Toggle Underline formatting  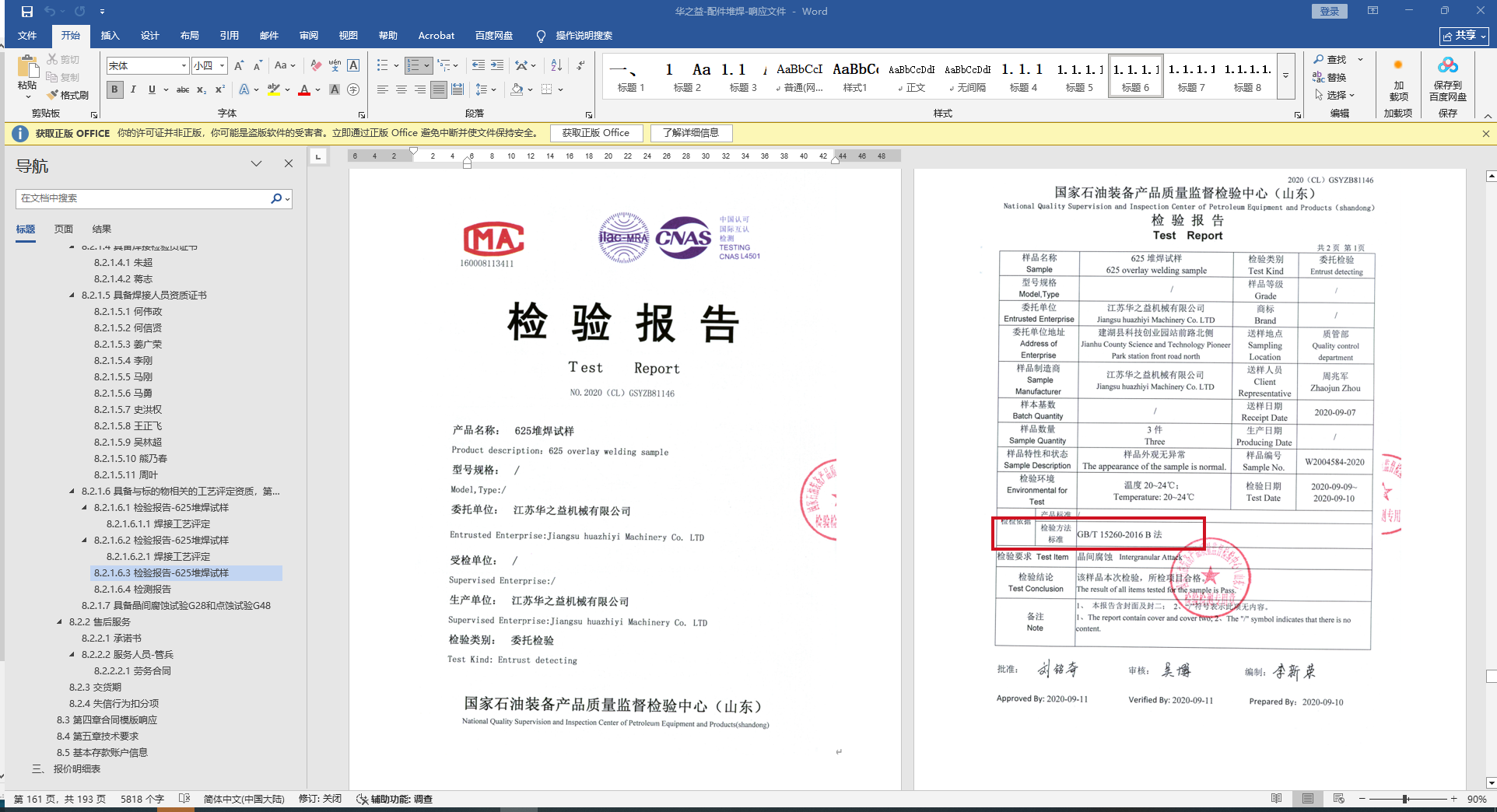pos(152,90)
